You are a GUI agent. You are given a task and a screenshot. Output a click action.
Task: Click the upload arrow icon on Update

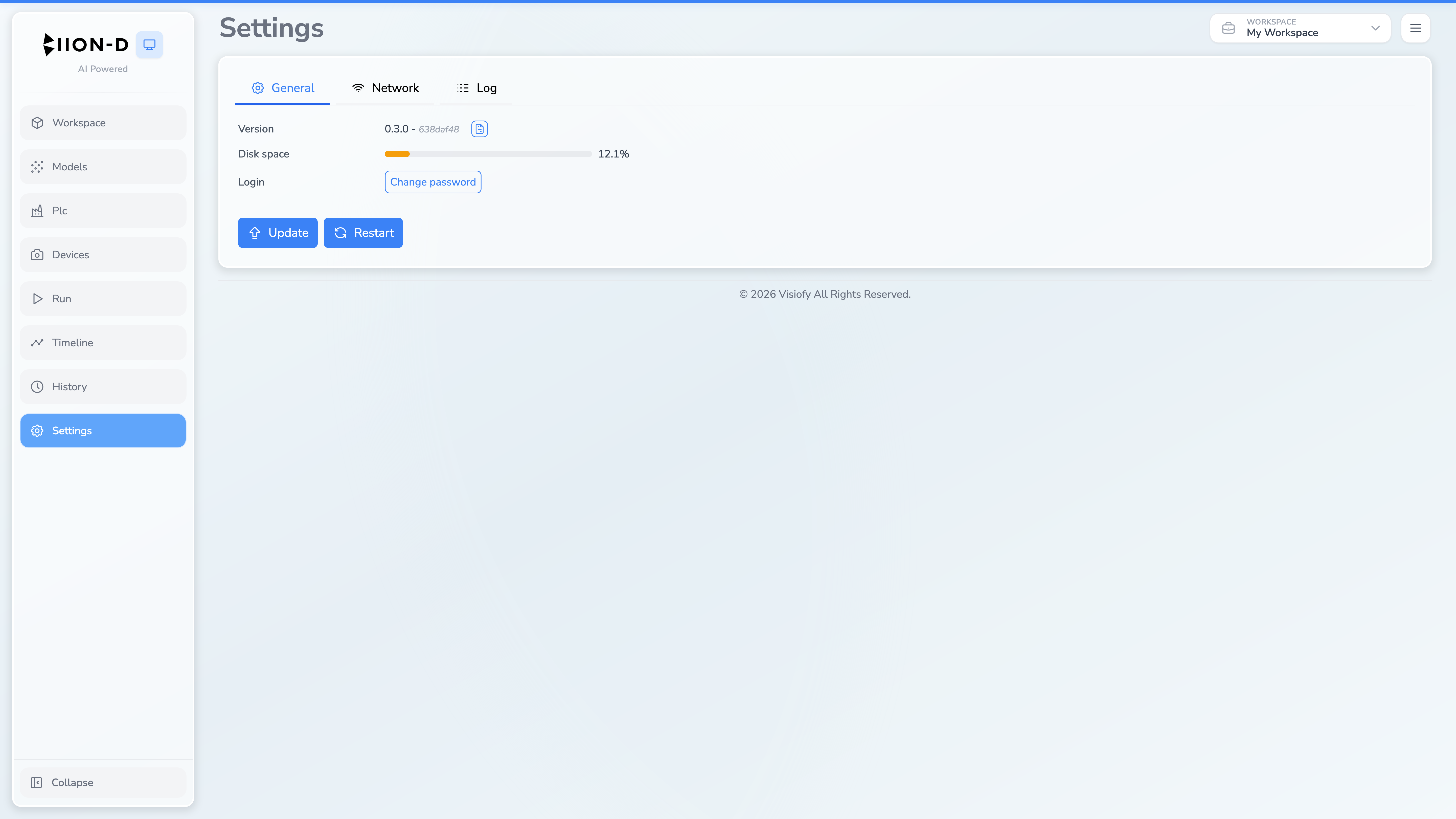point(255,233)
